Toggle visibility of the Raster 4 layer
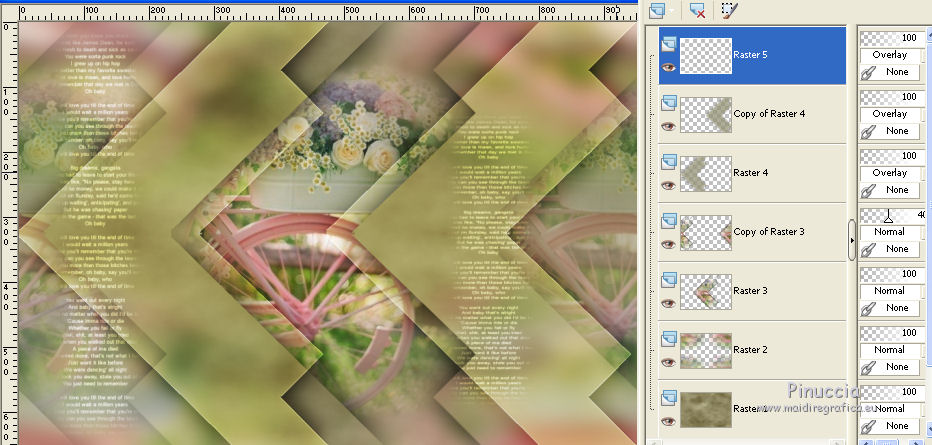Screen dimensions: 932x445 [669, 185]
